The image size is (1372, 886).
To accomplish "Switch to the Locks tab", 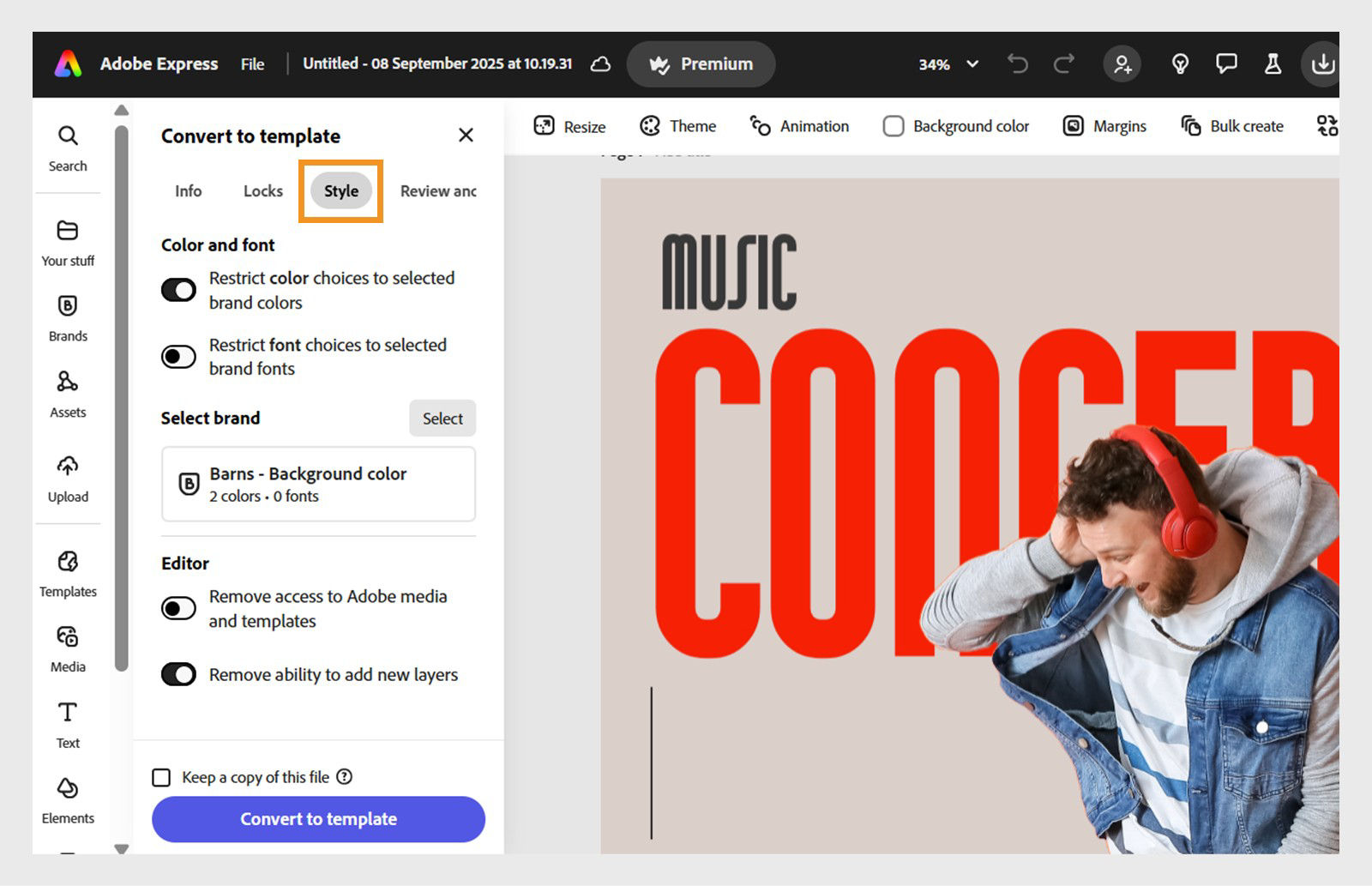I will coord(262,190).
